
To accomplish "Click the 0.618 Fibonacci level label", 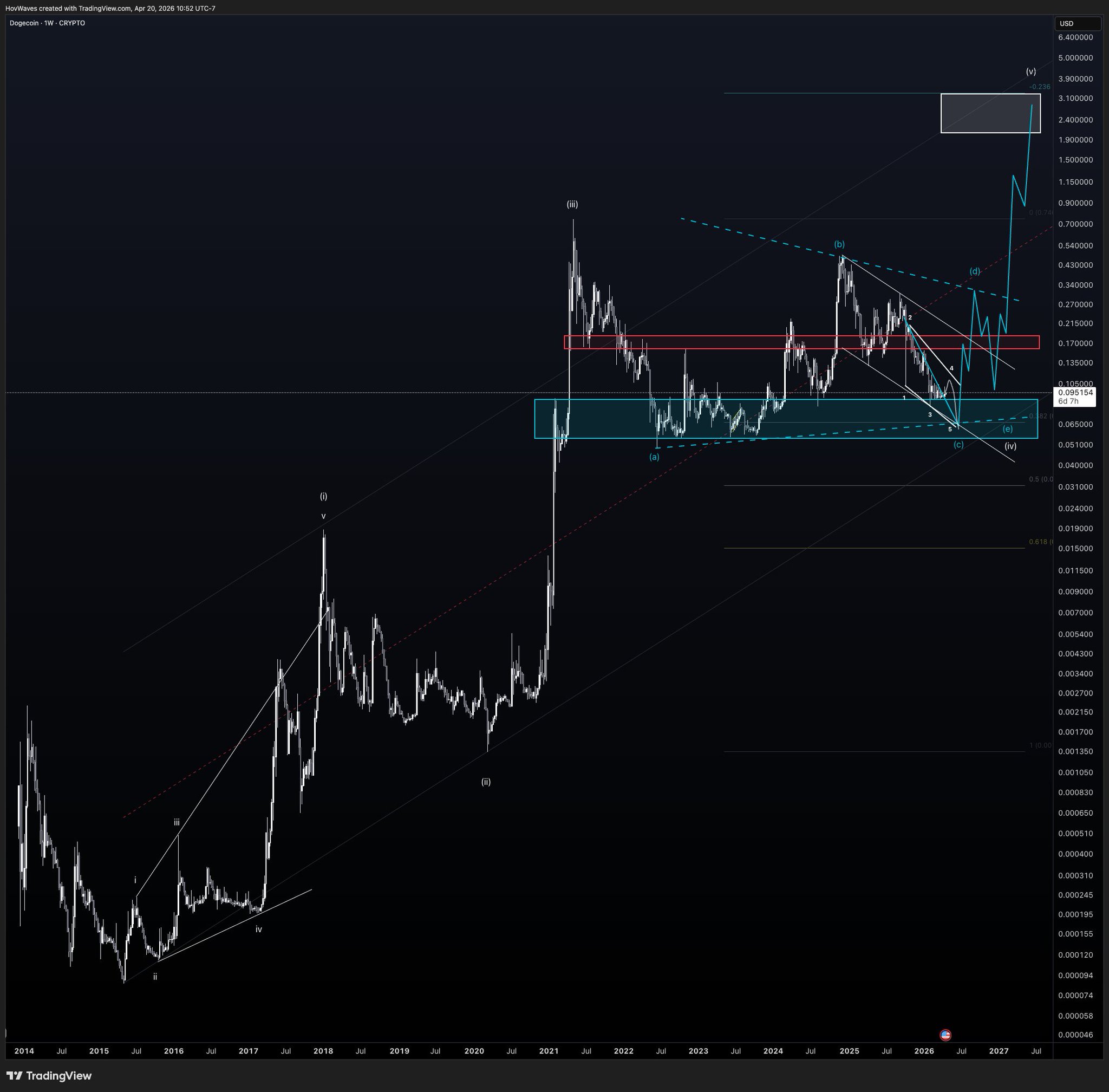I will coord(1040,542).
